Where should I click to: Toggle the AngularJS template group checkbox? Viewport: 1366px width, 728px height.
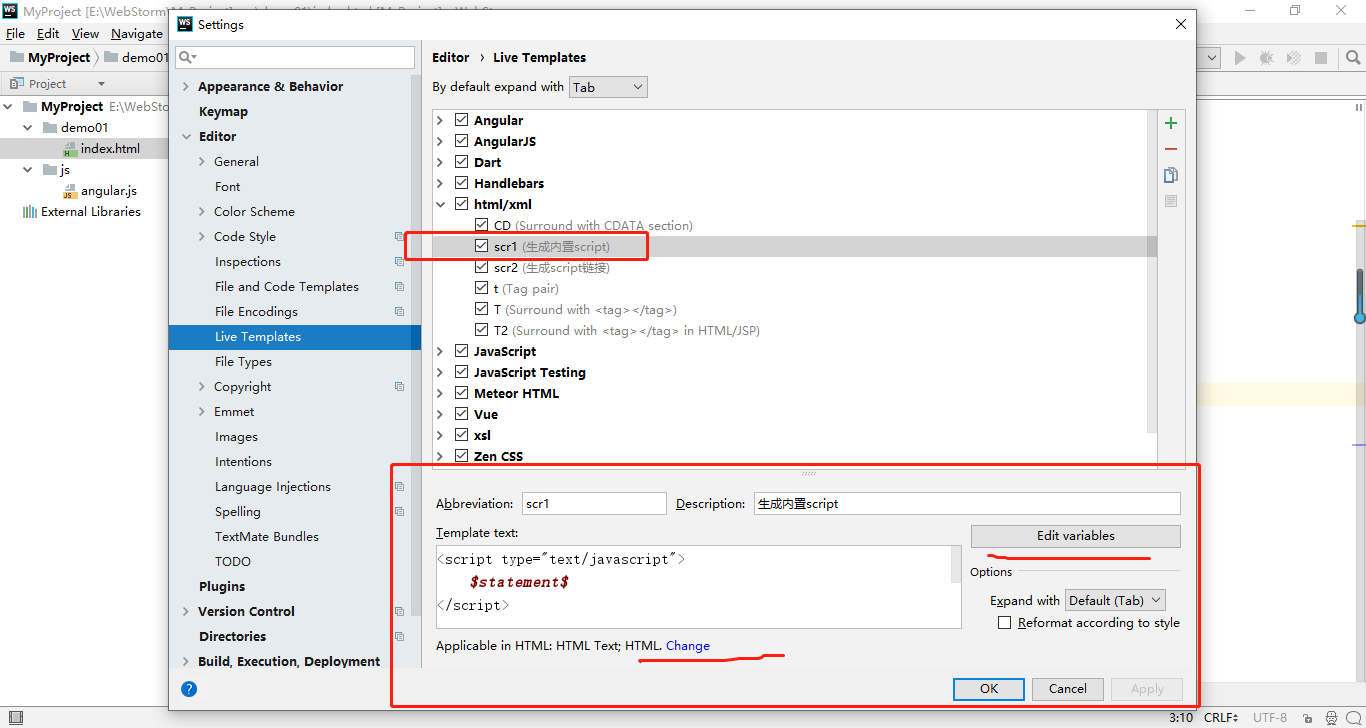click(x=461, y=141)
